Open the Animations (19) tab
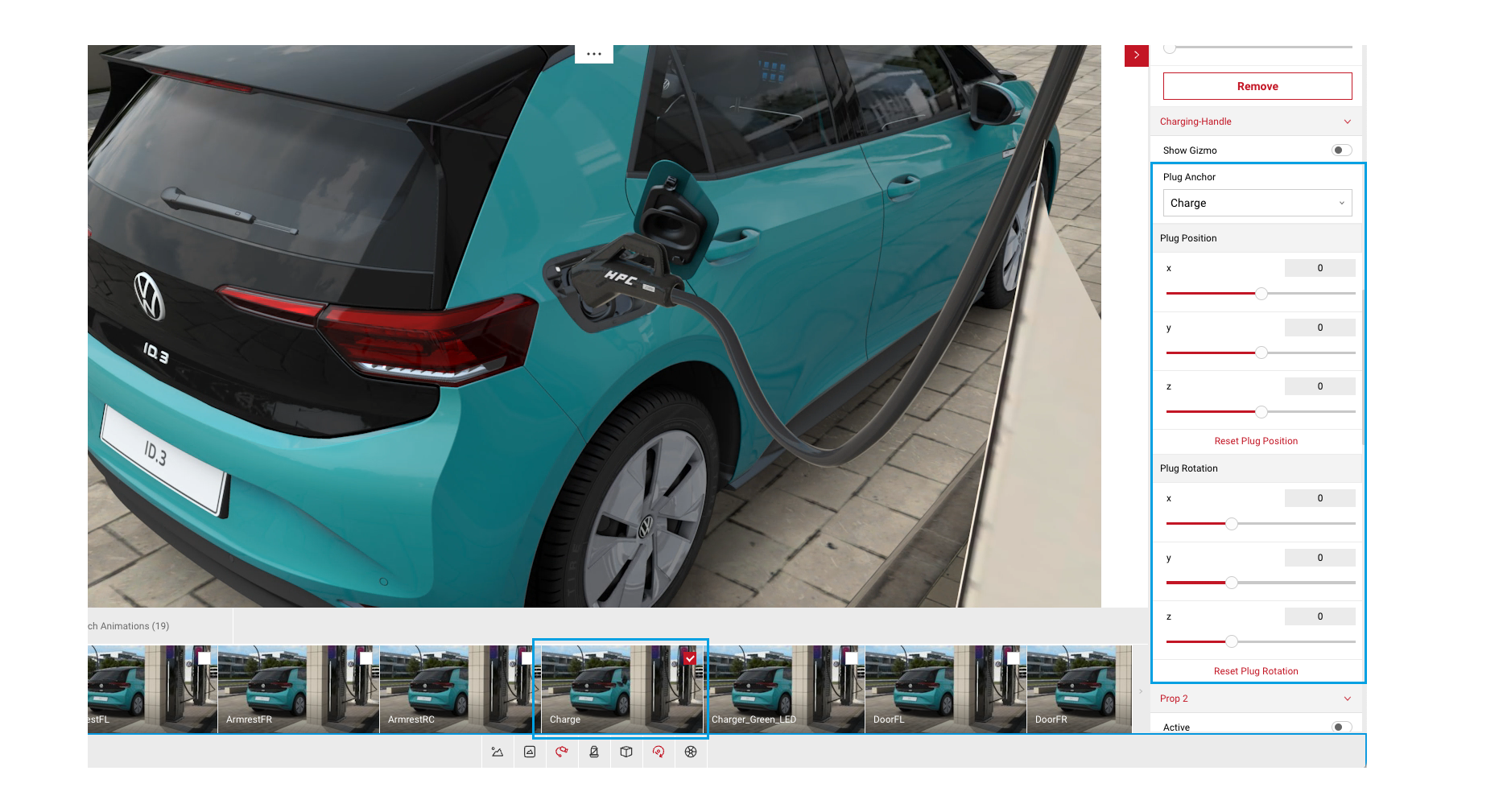The height and width of the screenshot is (812, 1503). (160, 626)
